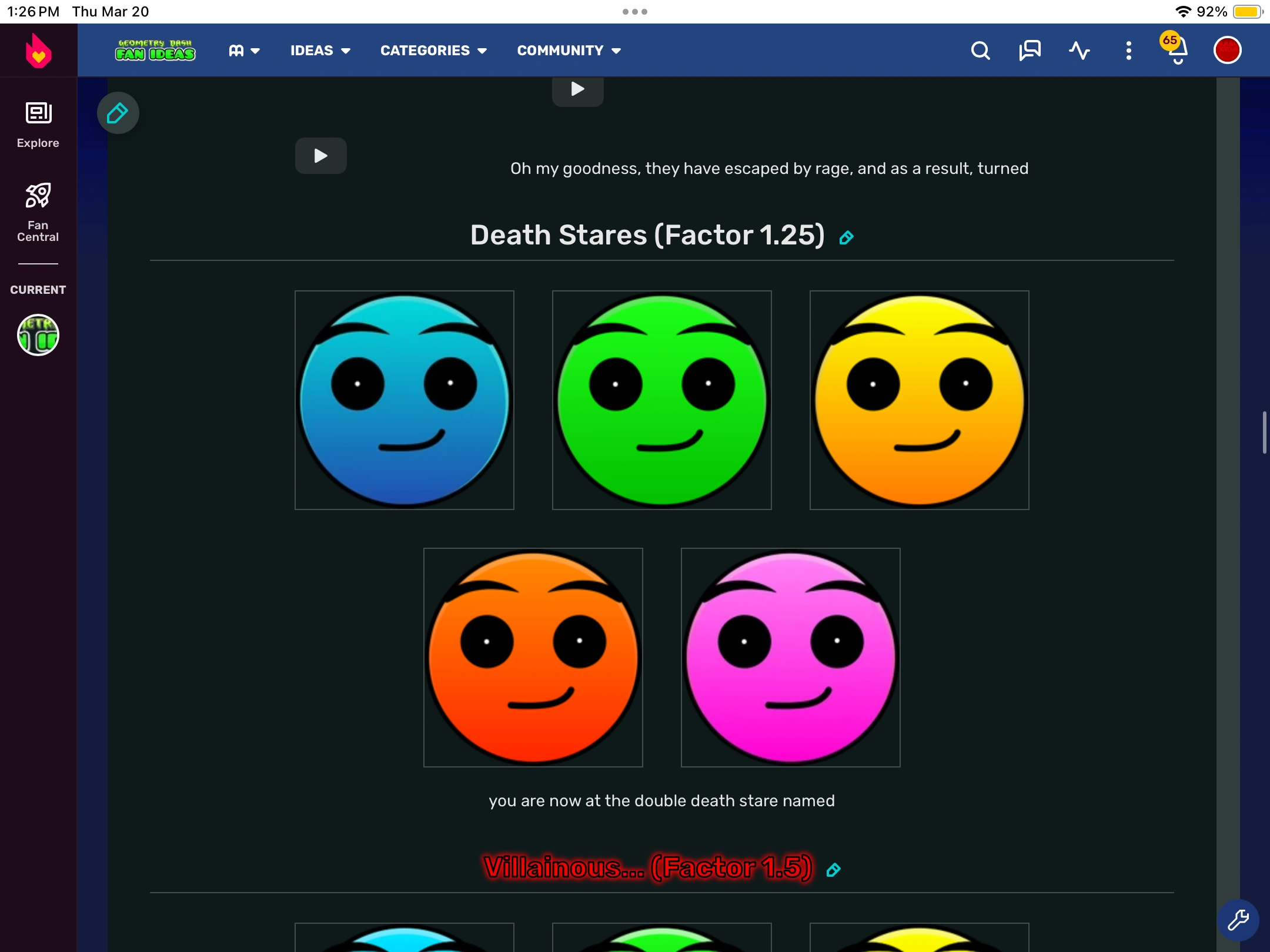
Task: Edit the Villainous section pencil link
Action: pyautogui.click(x=833, y=870)
